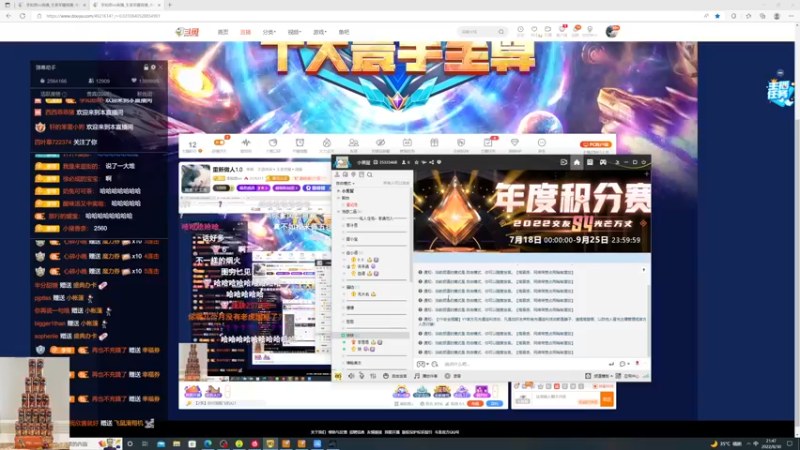800x450 pixels.
Task: Expand the 视频 dropdown in the header
Action: [x=294, y=32]
